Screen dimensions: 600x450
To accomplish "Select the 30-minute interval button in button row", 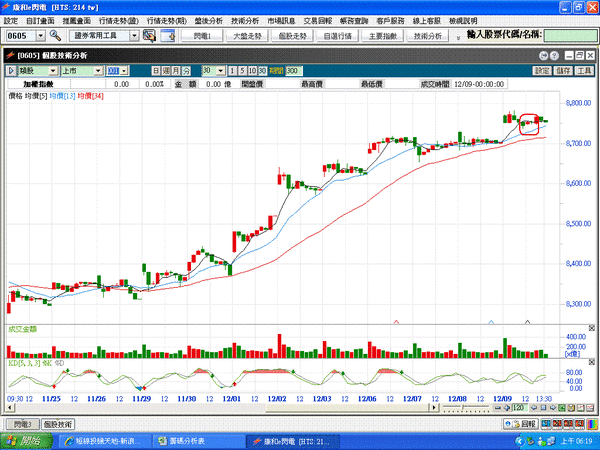I will tap(262, 71).
